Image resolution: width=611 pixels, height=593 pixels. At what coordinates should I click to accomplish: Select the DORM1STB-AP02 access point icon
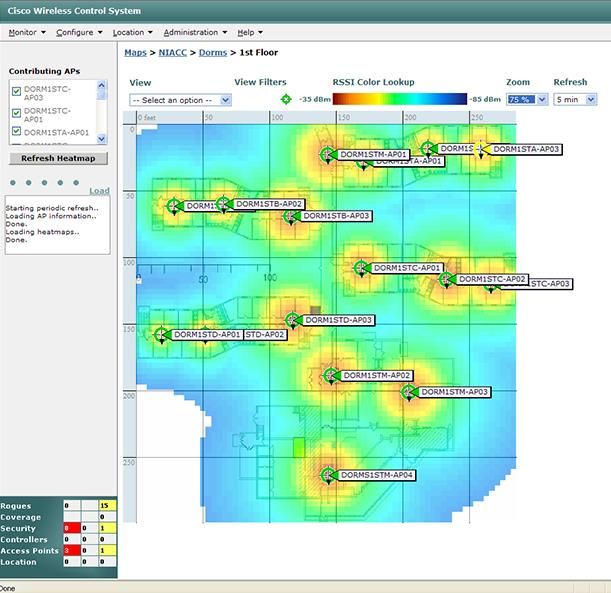click(x=223, y=204)
